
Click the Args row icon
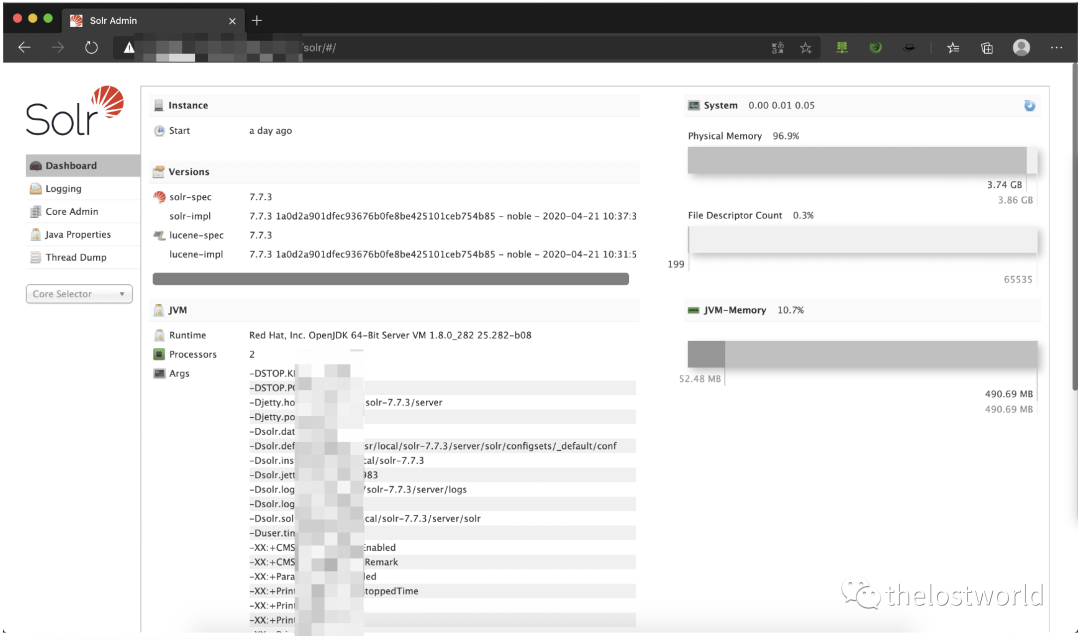[x=159, y=374]
